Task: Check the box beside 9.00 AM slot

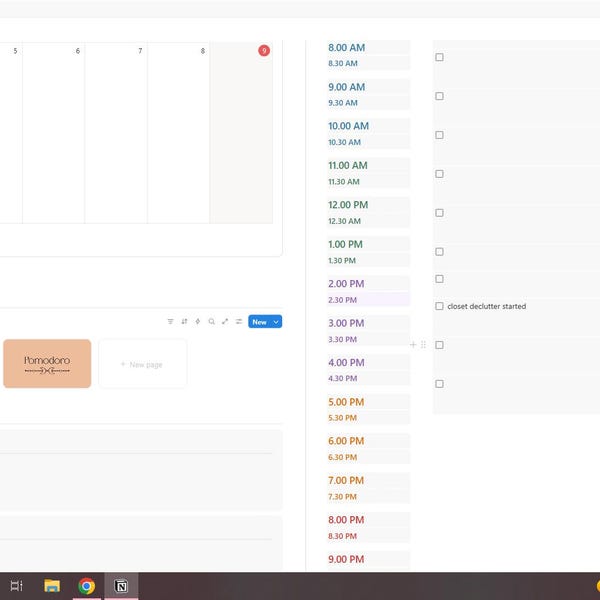Action: coord(439,96)
